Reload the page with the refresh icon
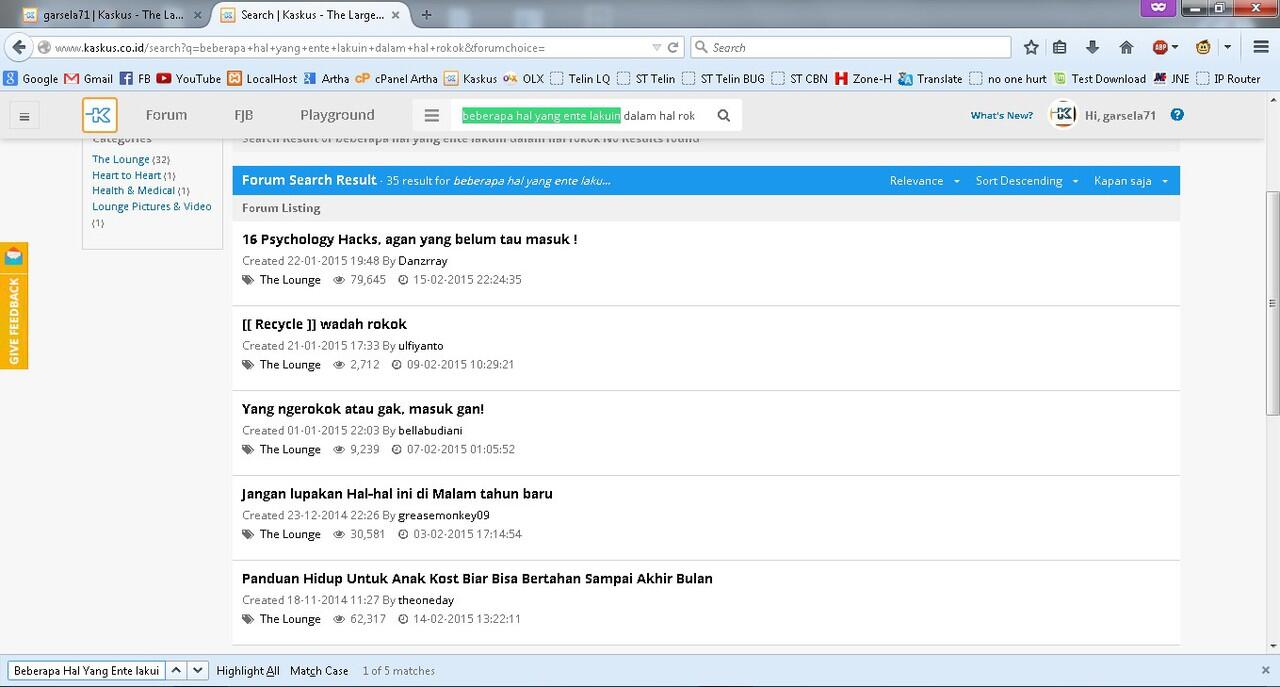1280x687 pixels. pos(673,47)
